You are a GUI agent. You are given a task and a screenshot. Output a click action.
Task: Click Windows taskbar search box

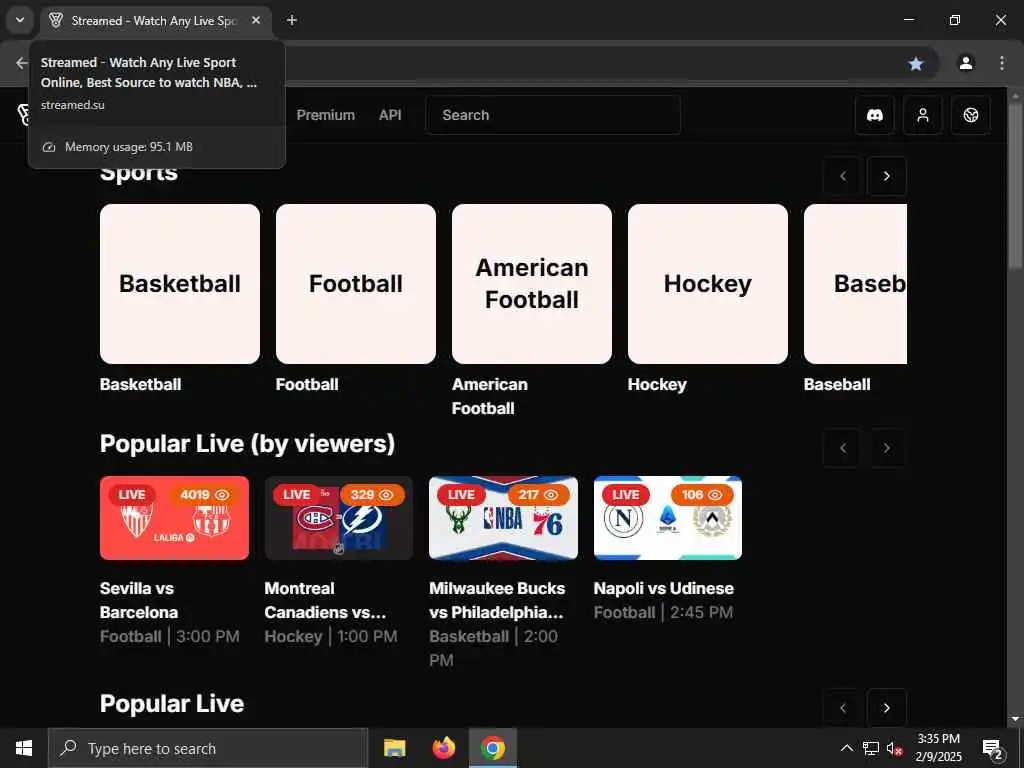pyautogui.click(x=208, y=748)
